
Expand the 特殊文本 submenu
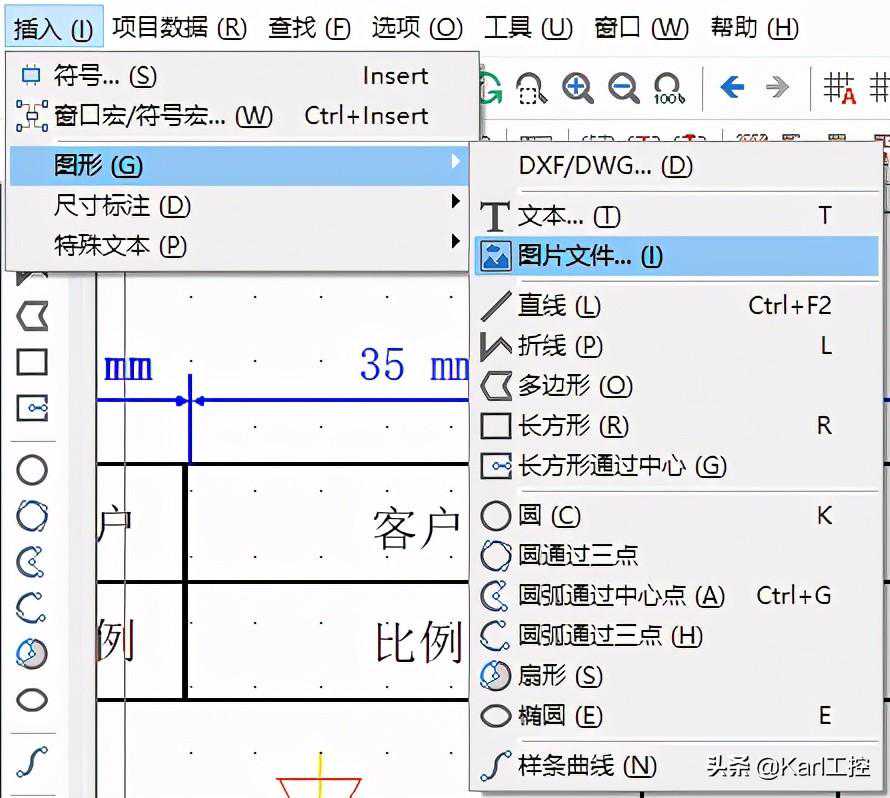pyautogui.click(x=120, y=245)
